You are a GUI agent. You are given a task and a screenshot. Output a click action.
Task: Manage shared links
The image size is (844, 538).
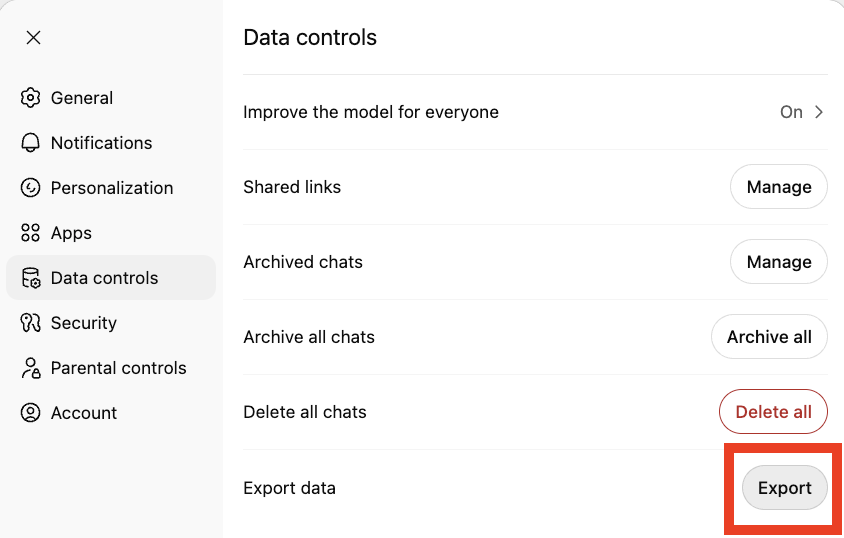tap(778, 187)
